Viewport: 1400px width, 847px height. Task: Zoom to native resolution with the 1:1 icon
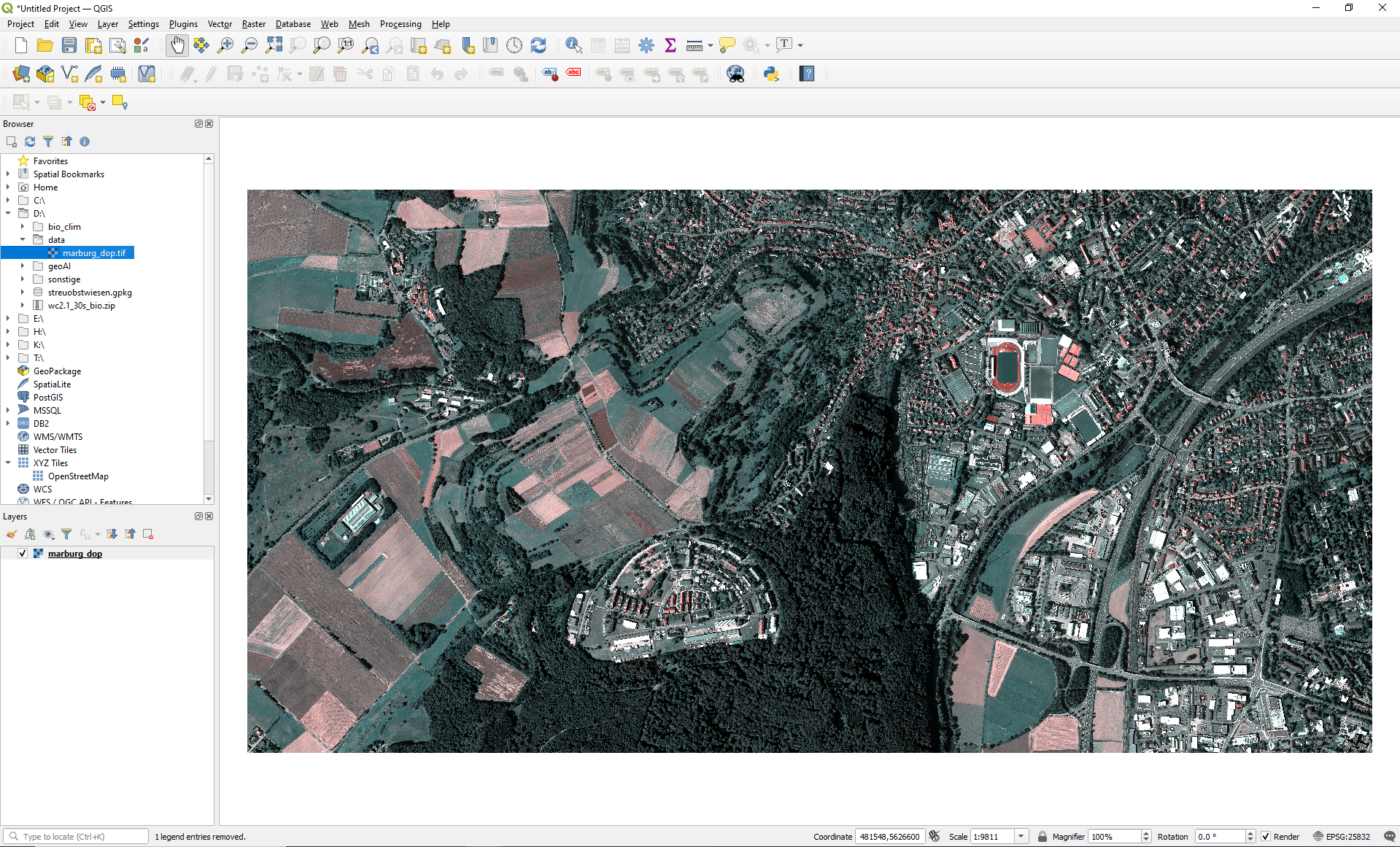346,45
